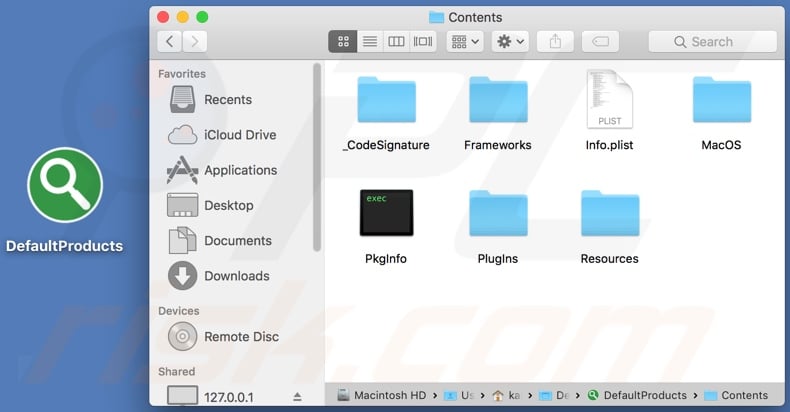The image size is (790, 412).
Task: Minimize the window with the yellow button
Action: pyautogui.click(x=182, y=17)
